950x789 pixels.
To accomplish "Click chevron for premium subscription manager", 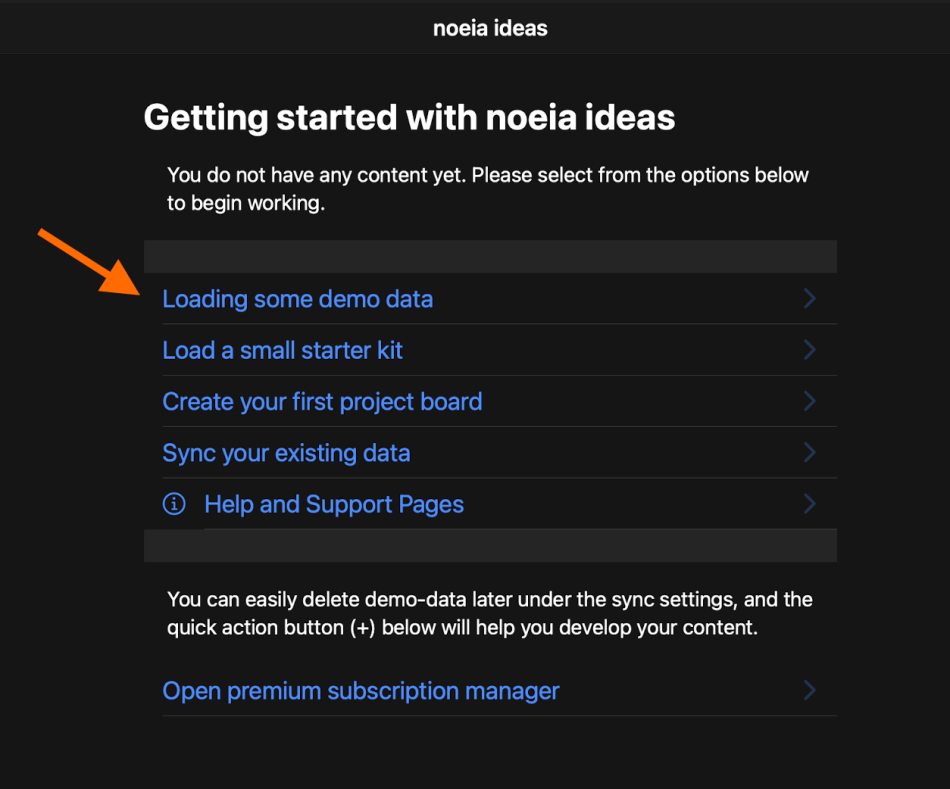I will coord(810,691).
